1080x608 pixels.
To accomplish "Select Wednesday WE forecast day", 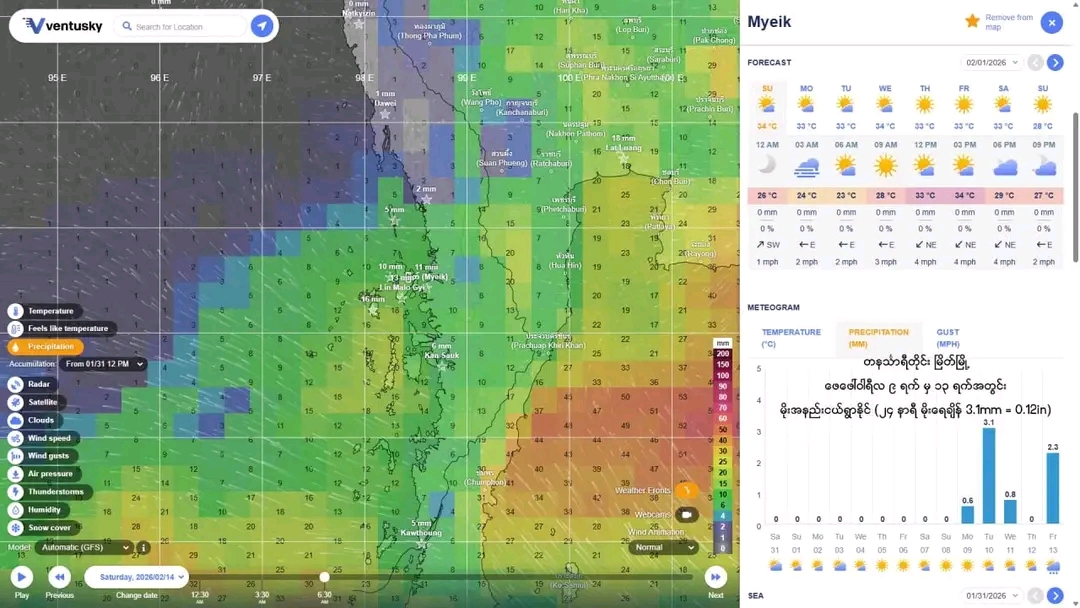I will coord(885,107).
